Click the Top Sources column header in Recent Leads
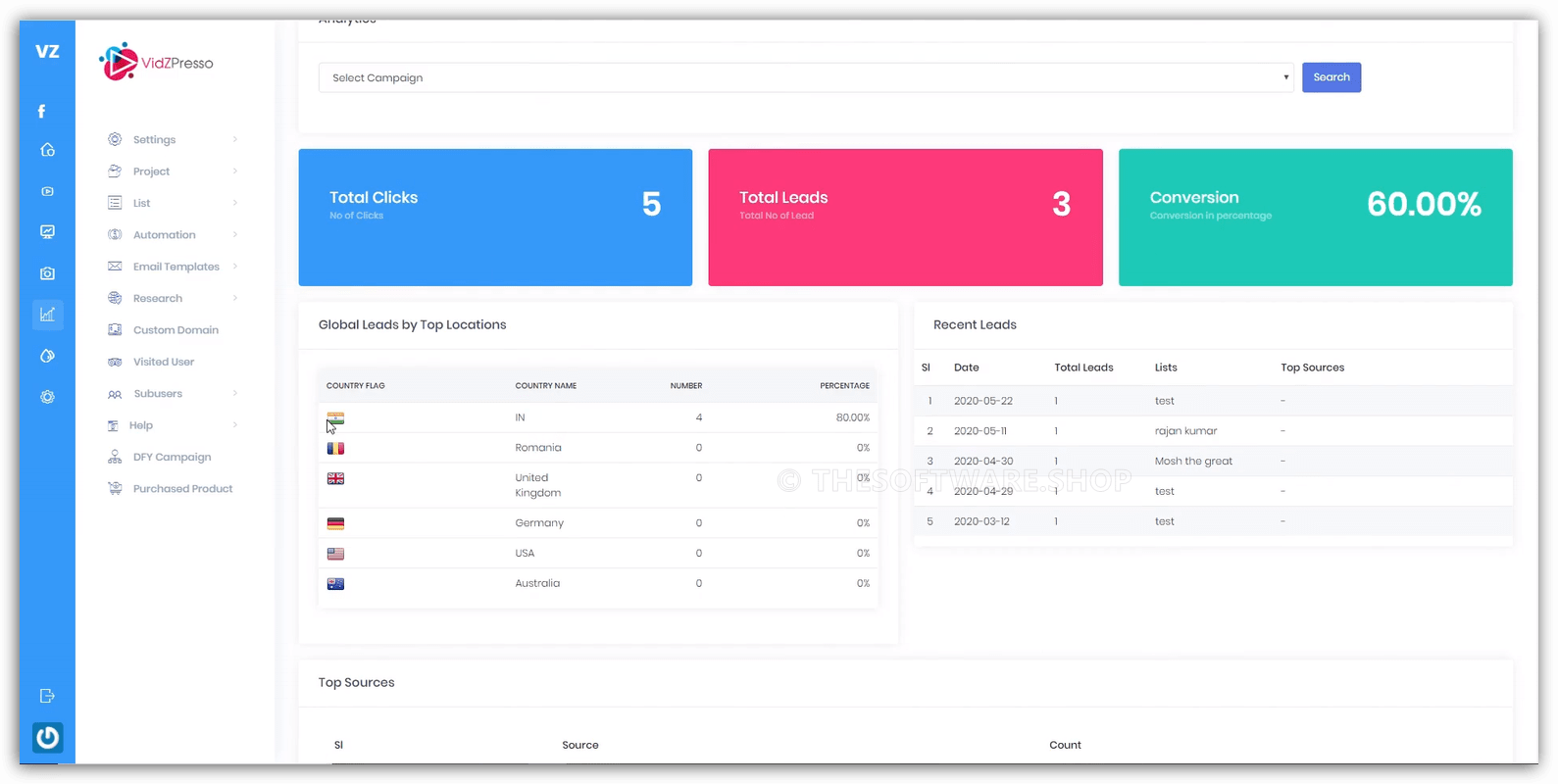This screenshot has width=1558, height=784. click(x=1312, y=367)
